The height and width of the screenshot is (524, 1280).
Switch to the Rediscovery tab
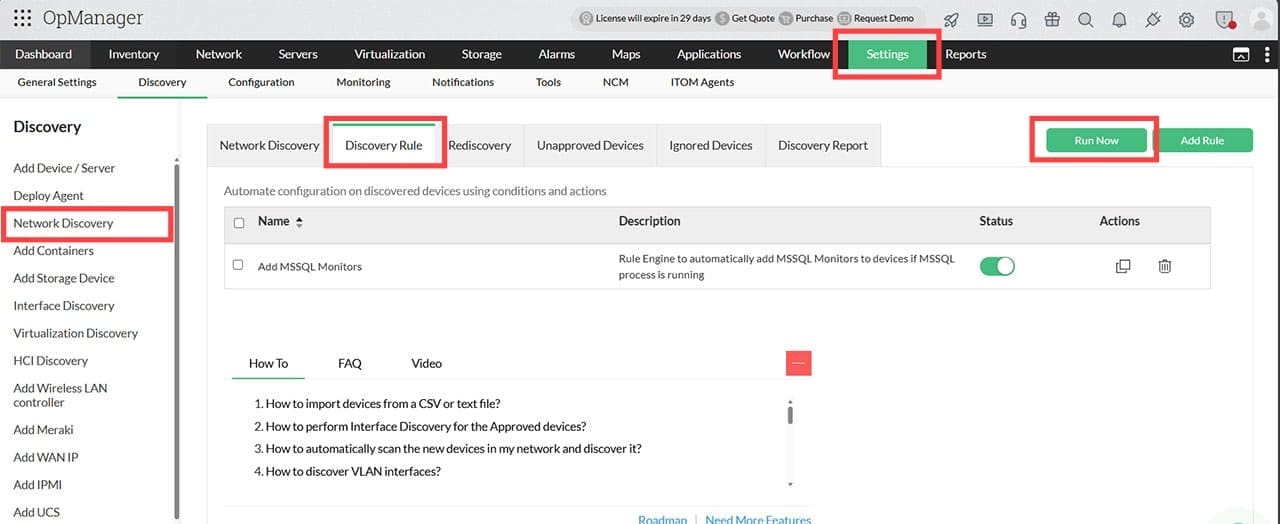pos(480,145)
